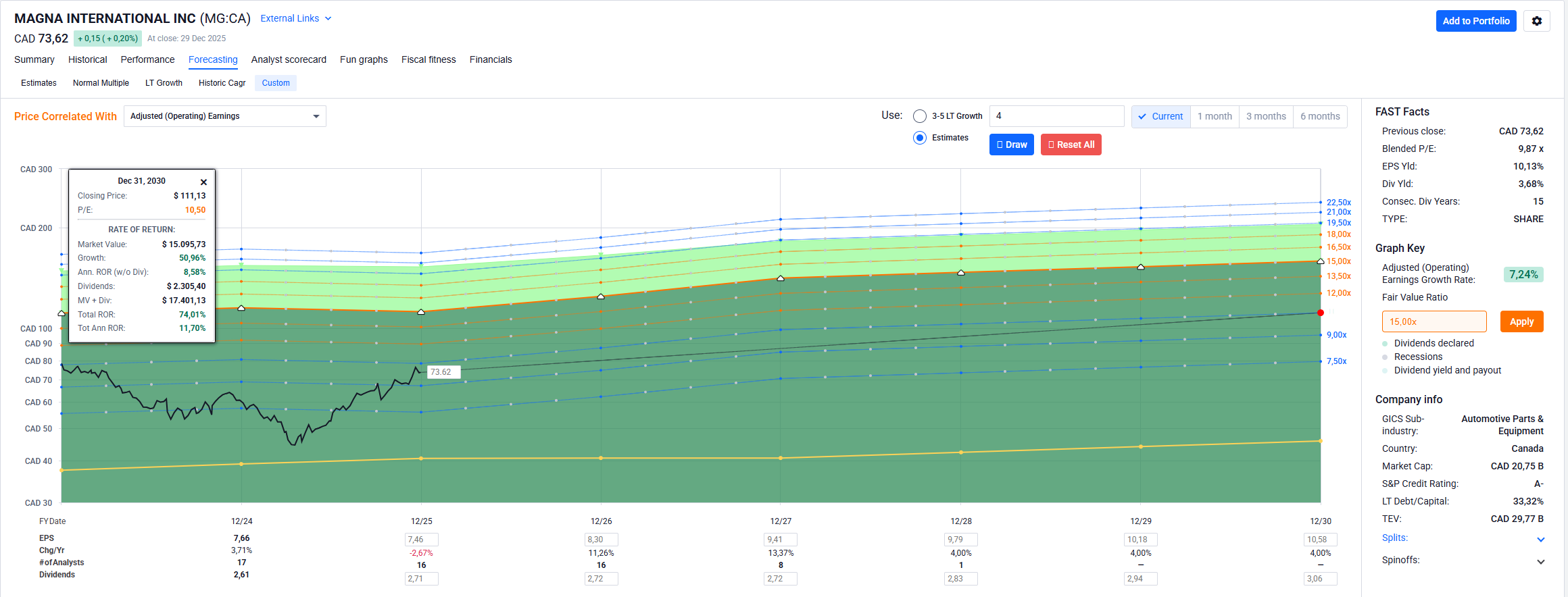Screen dimensions: 1568x597
Task: Toggle Recessions legend dot
Action: click(1385, 357)
